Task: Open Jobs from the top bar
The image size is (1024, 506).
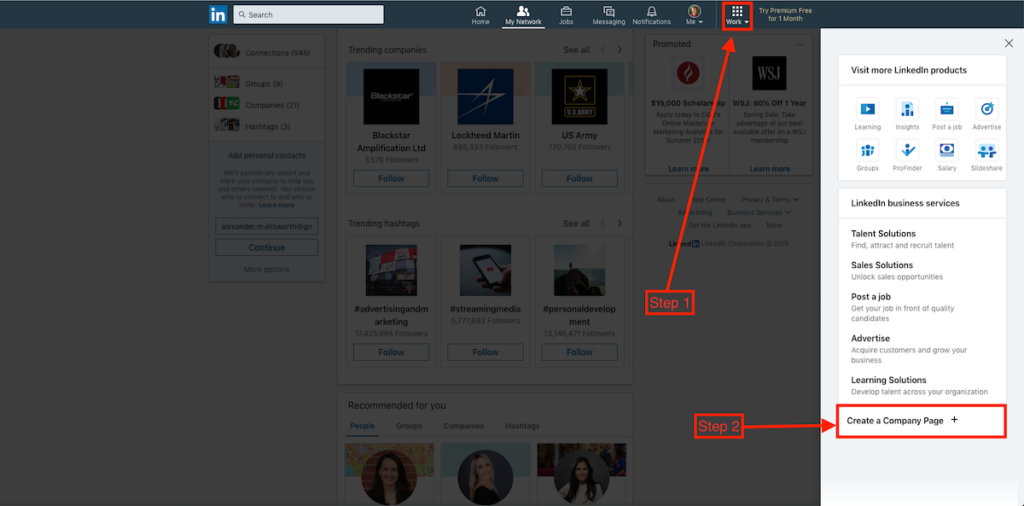Action: 566,16
